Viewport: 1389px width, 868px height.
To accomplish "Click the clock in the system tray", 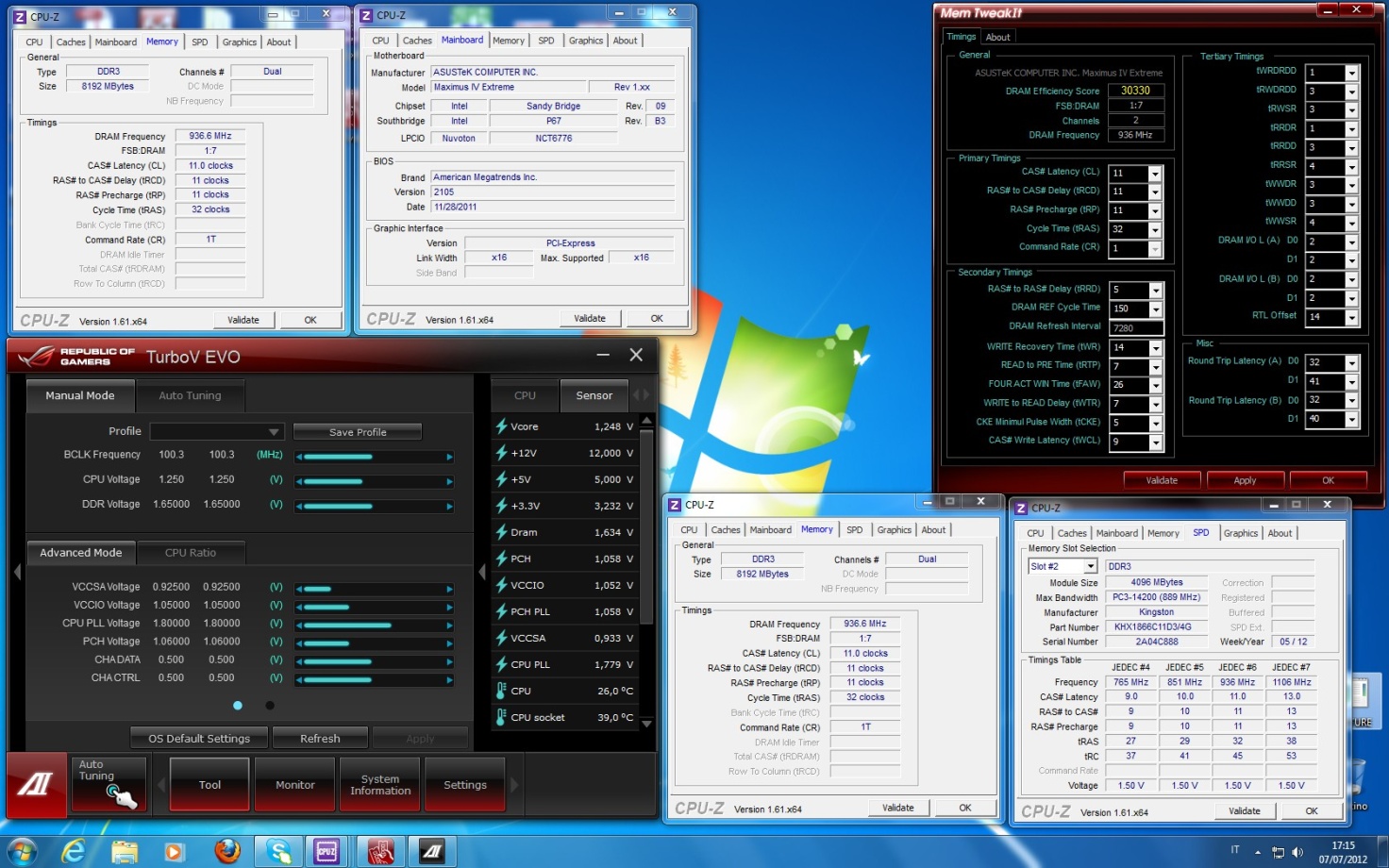I will coord(1343,852).
